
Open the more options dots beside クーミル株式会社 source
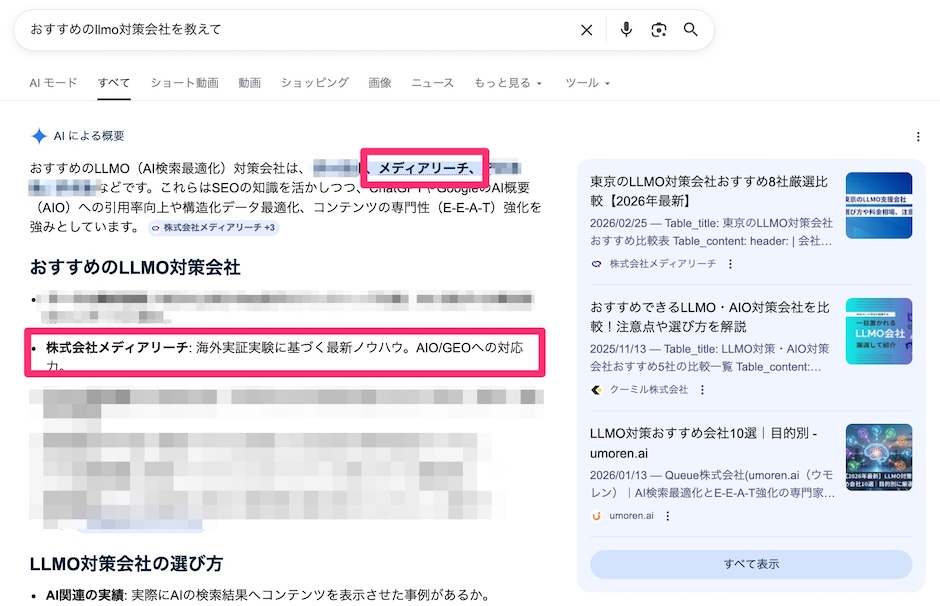click(702, 390)
